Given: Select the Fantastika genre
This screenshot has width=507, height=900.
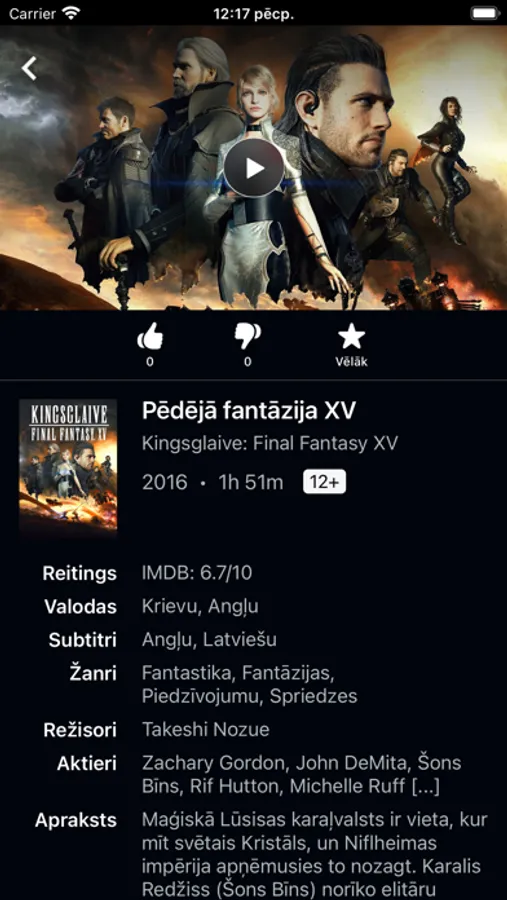Looking at the screenshot, I should (187, 671).
